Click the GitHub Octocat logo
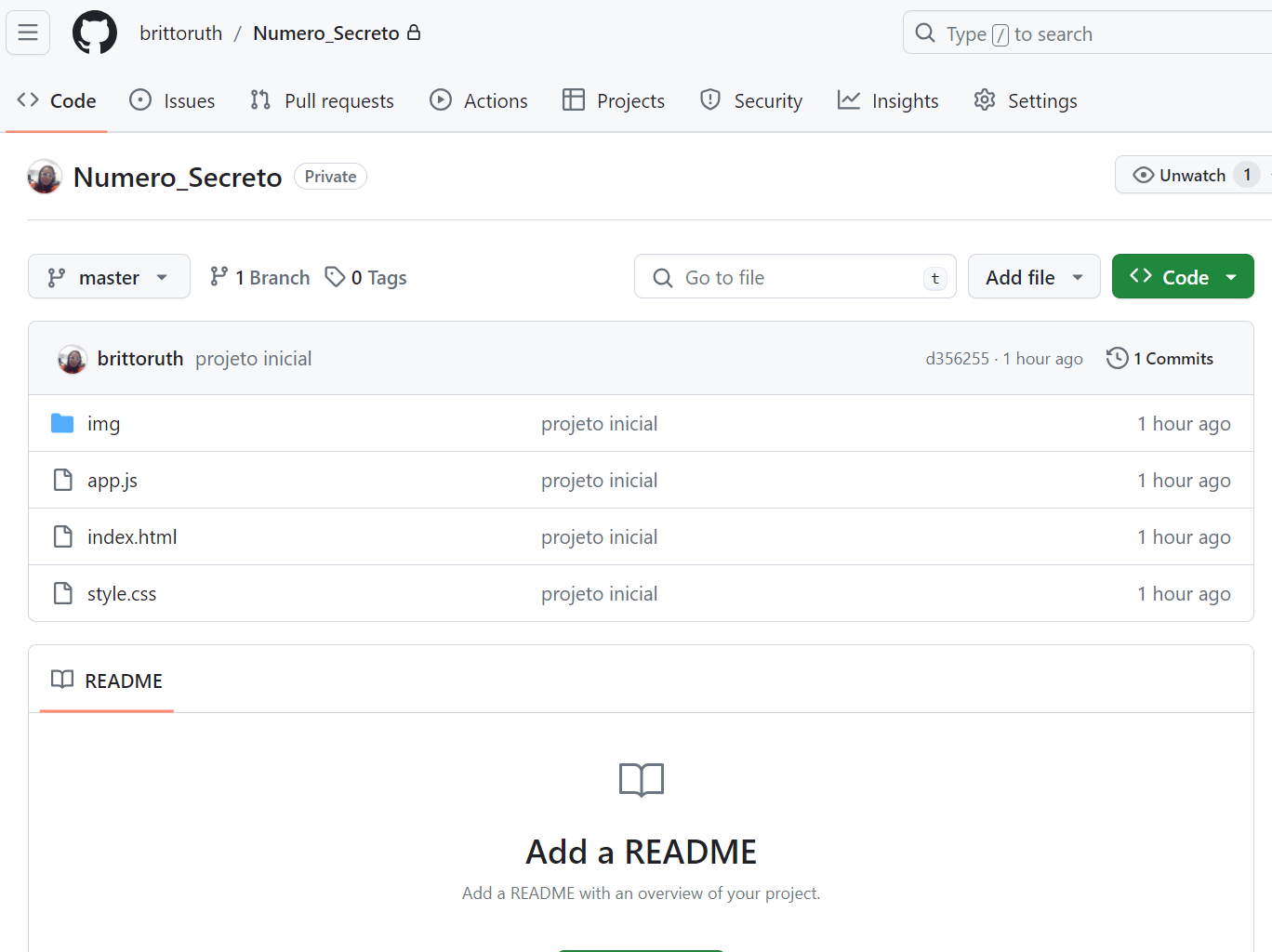Screen dimensions: 1272x952 tap(95, 33)
